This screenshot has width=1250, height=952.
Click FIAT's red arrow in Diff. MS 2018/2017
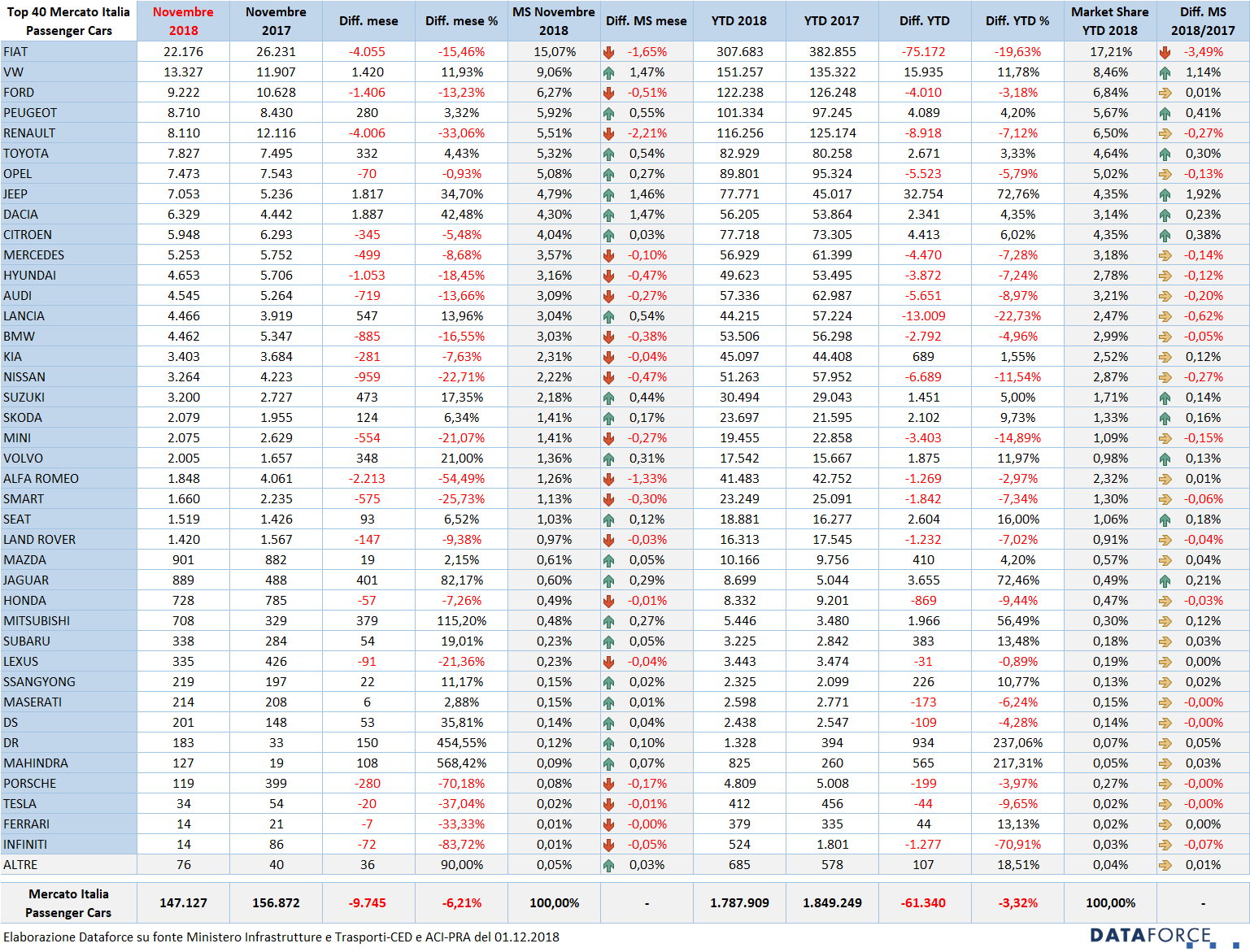click(1165, 52)
